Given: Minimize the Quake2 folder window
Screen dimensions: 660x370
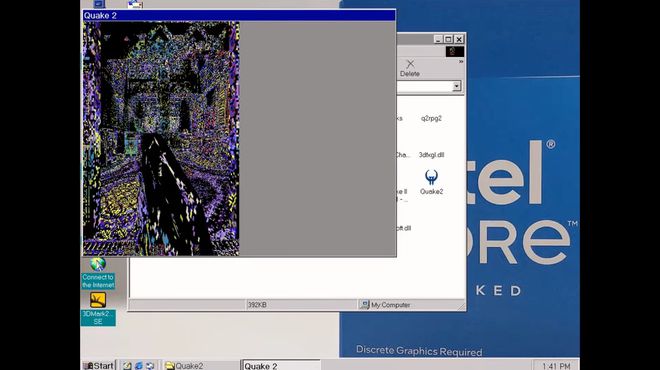Looking at the screenshot, I should point(438,39).
